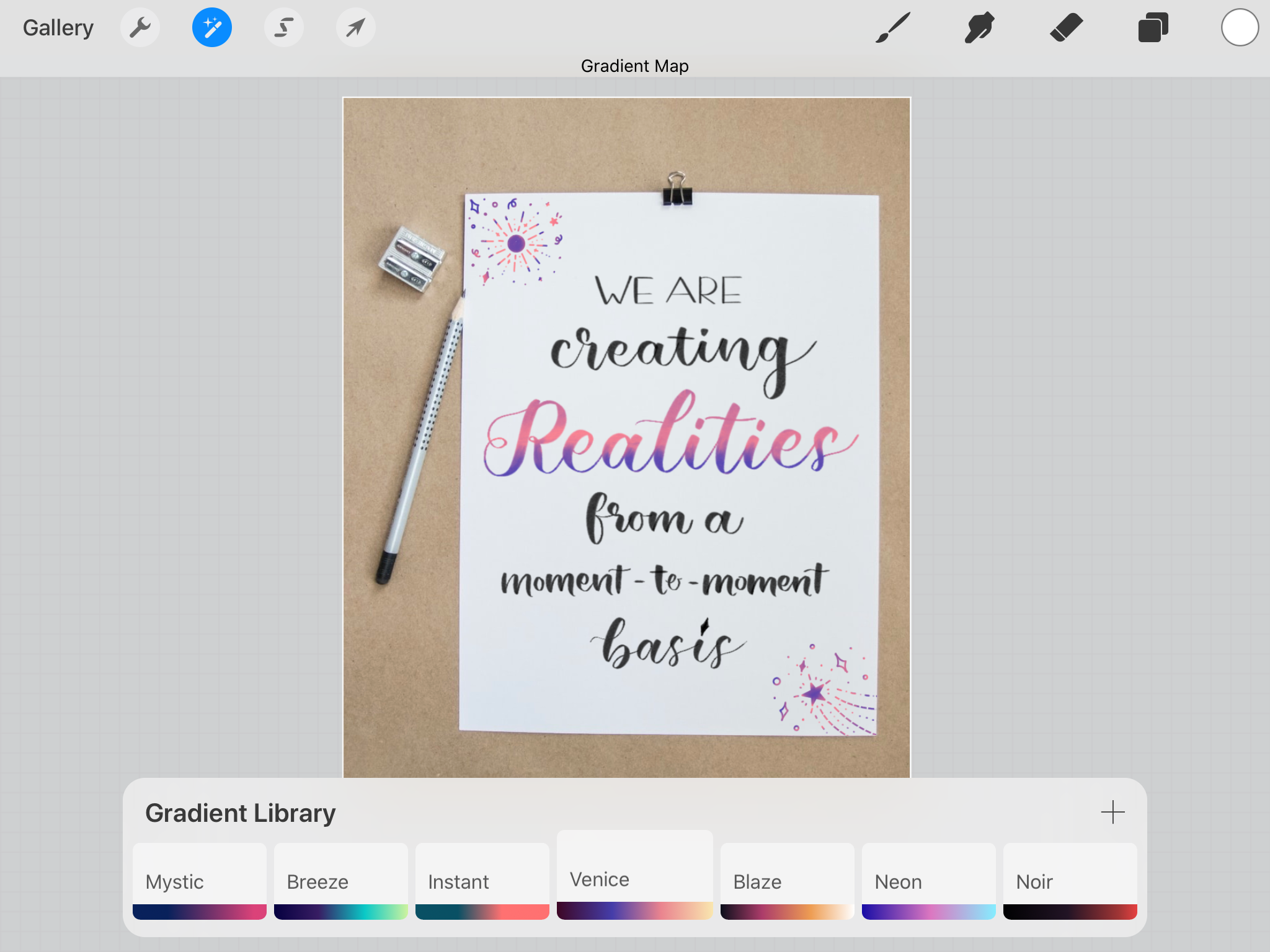Return to the Gallery

58,27
